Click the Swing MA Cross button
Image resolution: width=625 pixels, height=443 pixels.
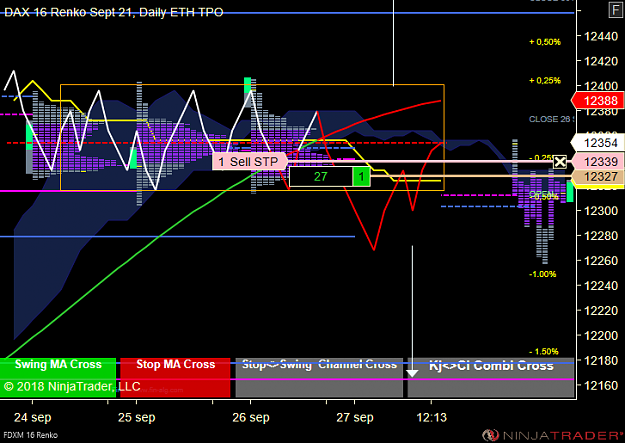[58, 377]
